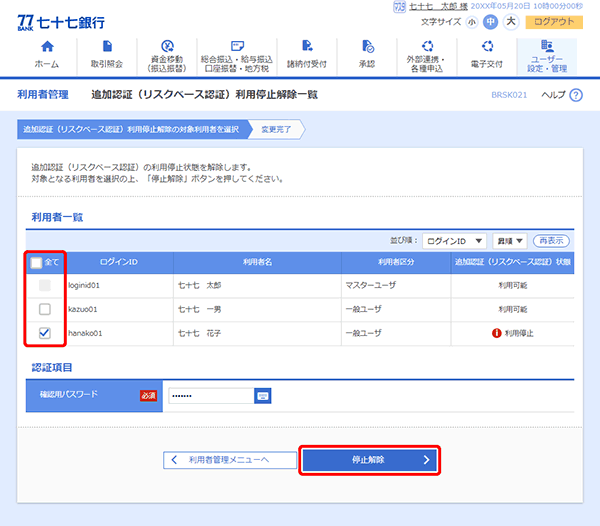This screenshot has height=526, width=600.
Task: Click the BRSK021 screen code
Action: [509, 95]
